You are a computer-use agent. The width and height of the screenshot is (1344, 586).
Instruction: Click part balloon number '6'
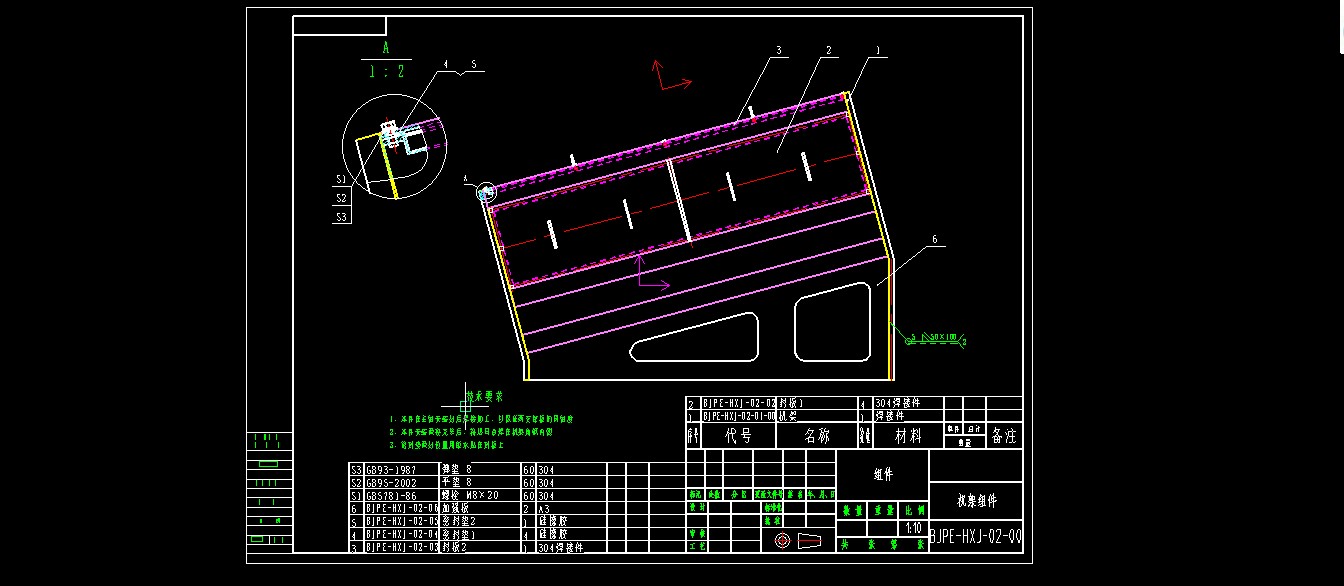(x=934, y=239)
